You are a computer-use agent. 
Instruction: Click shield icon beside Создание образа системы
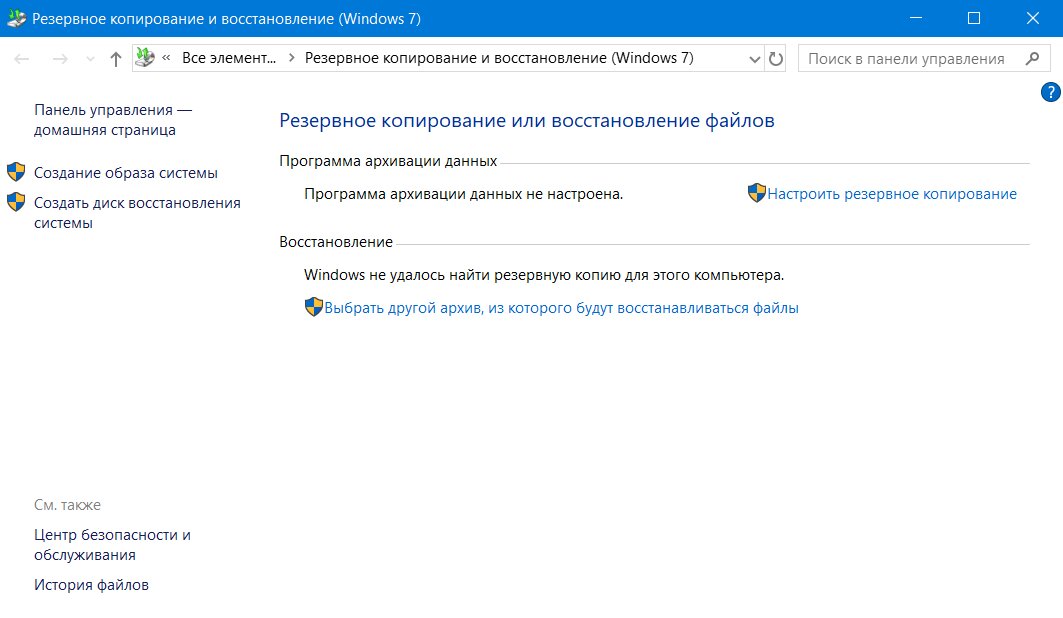click(16, 172)
